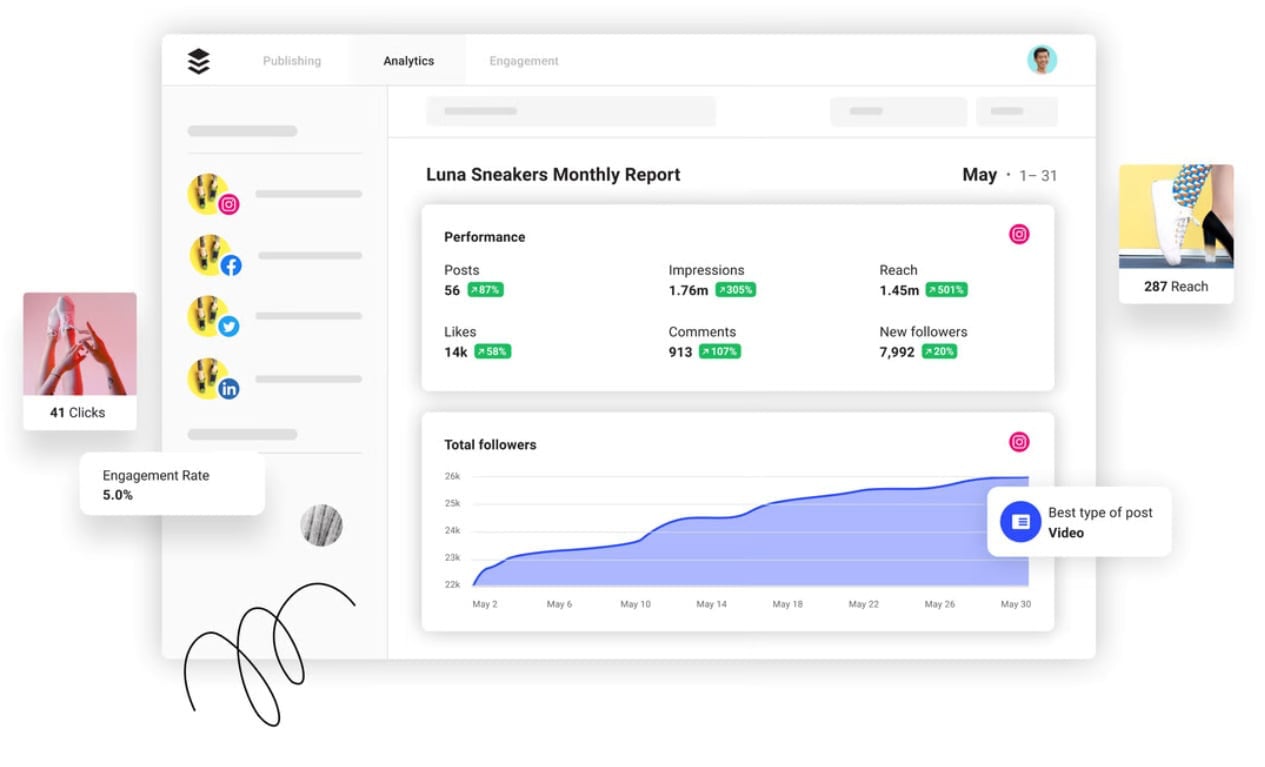This screenshot has height=767, width=1265.
Task: Click the 913 Comments value
Action: click(x=681, y=352)
